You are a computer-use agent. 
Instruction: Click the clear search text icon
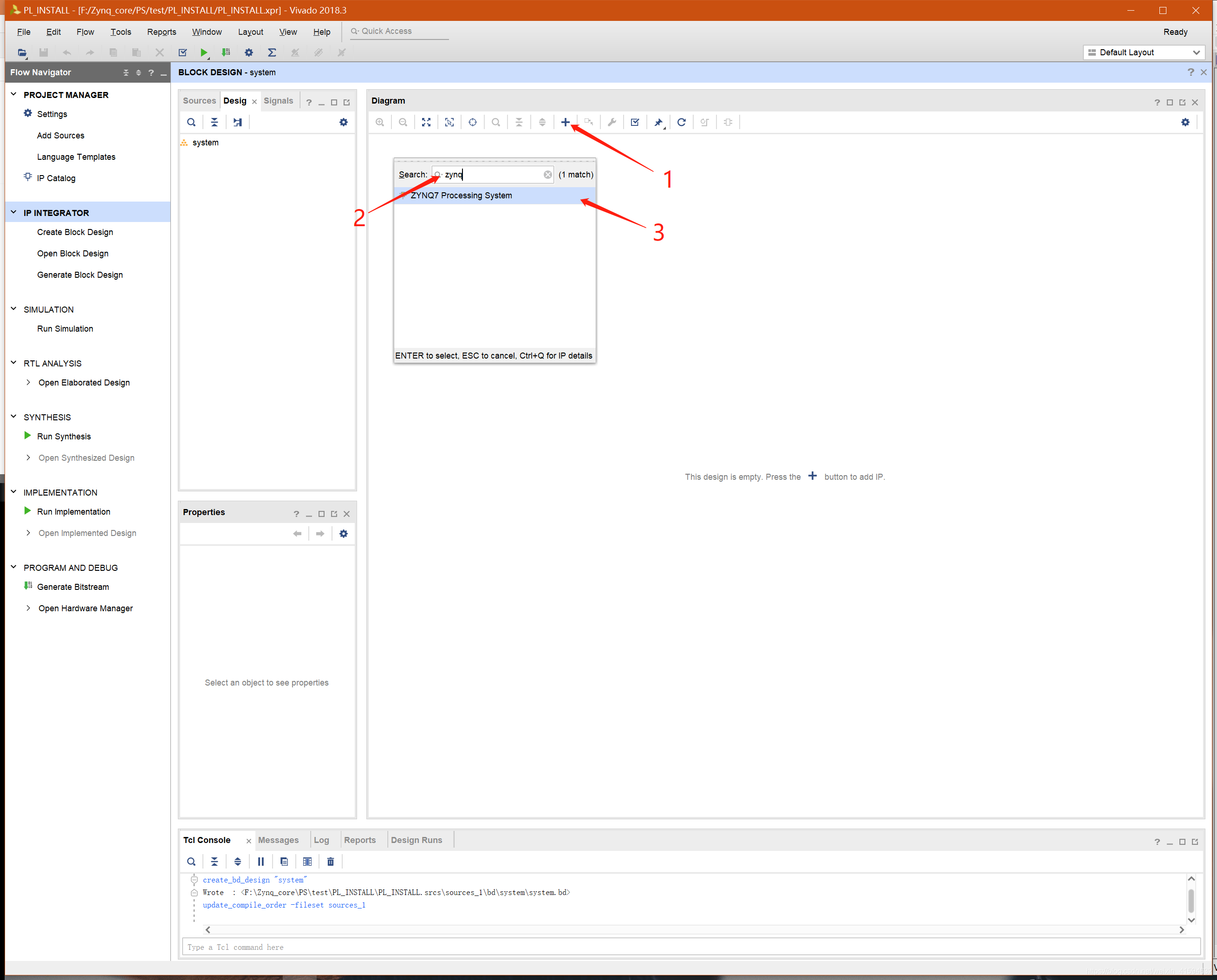[547, 175]
